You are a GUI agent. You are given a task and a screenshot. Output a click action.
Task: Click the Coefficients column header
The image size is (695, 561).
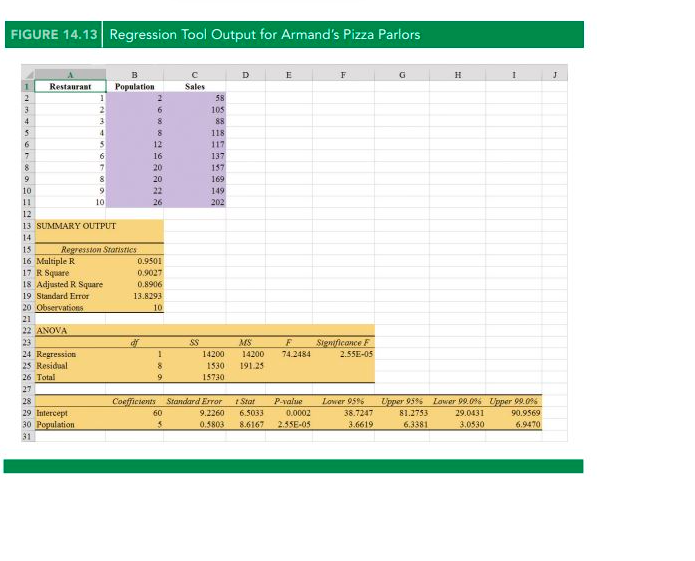[x=134, y=401]
